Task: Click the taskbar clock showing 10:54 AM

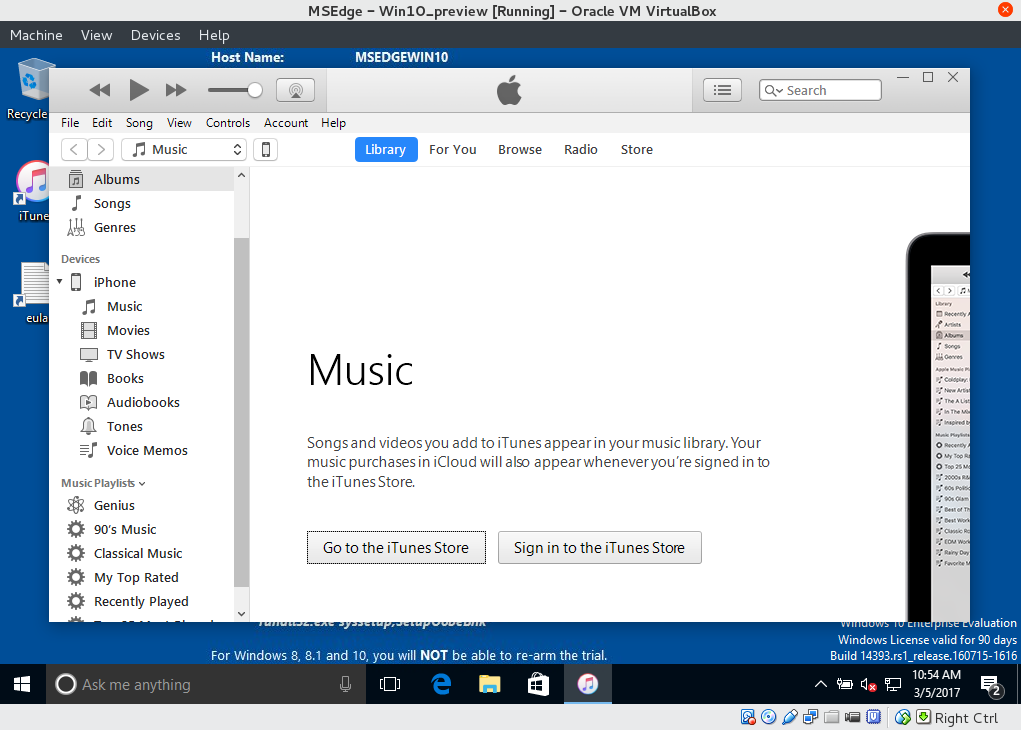Action: pyautogui.click(x=936, y=684)
